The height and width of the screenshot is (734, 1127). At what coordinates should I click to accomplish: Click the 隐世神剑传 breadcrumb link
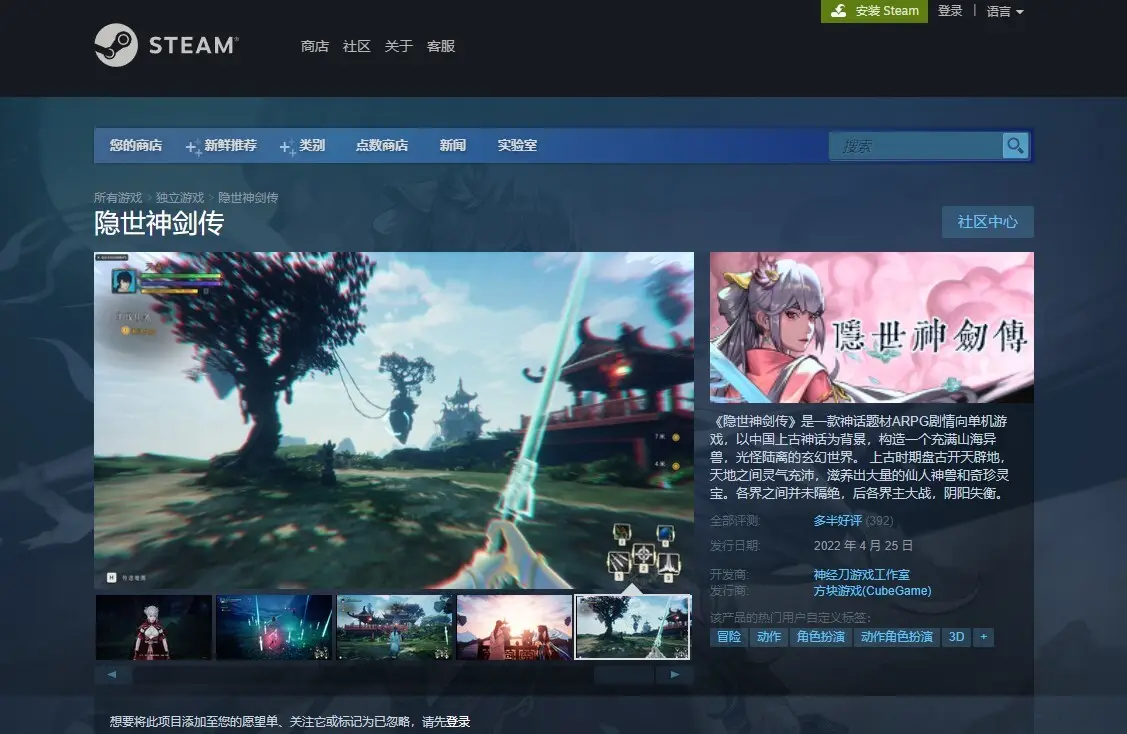248,198
